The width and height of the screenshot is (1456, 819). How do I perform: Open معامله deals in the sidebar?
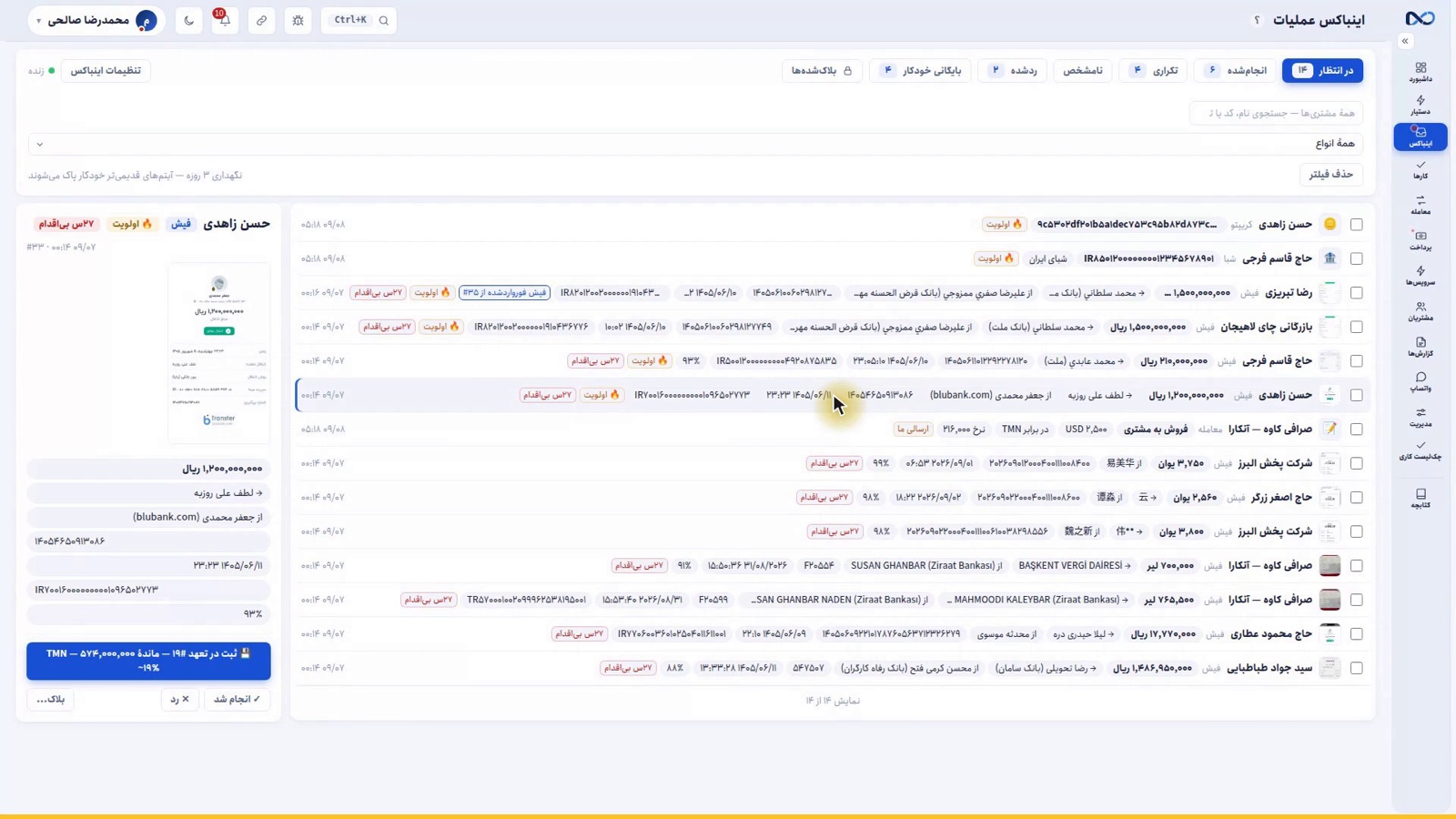(x=1420, y=205)
